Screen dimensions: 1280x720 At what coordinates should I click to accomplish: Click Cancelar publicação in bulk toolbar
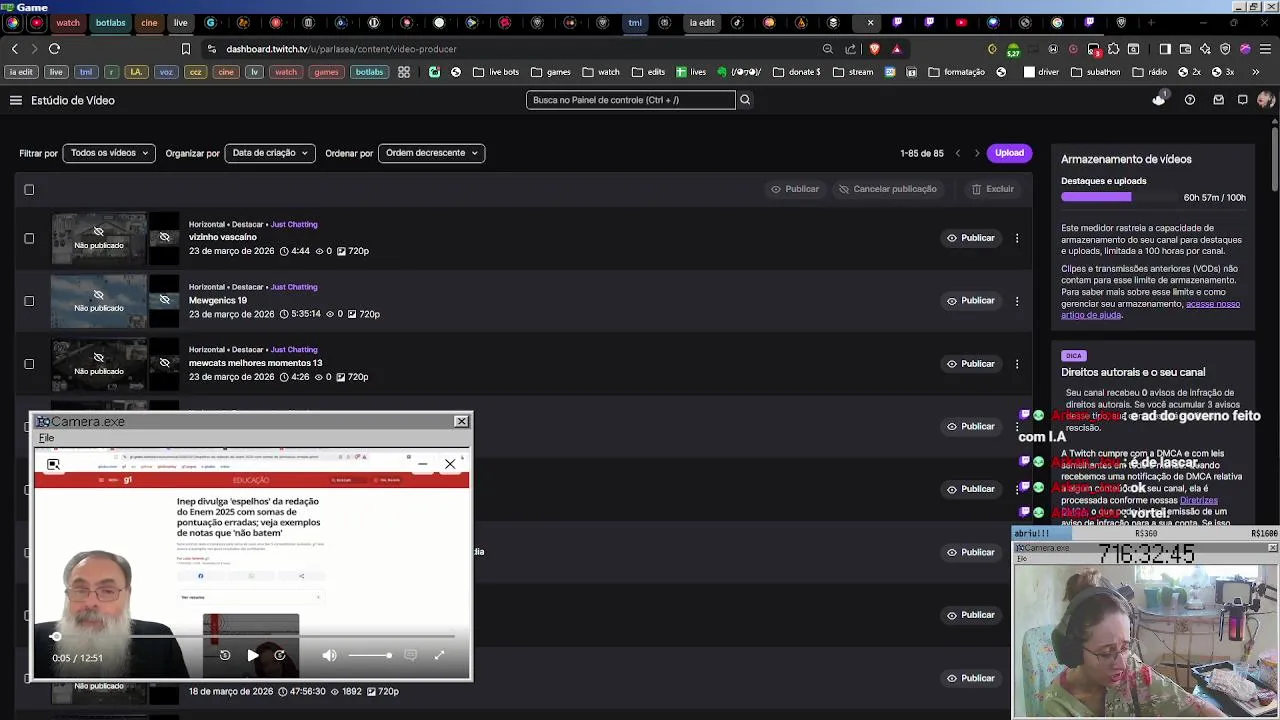[x=887, y=189]
